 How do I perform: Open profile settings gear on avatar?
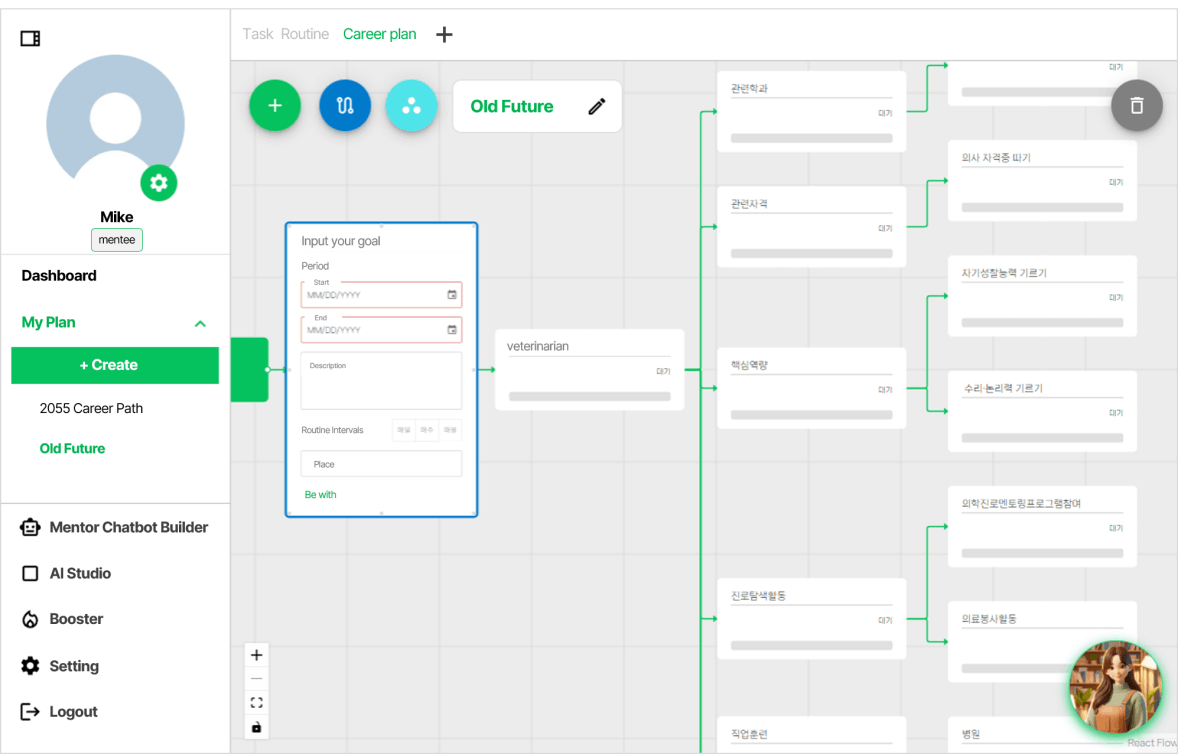click(x=158, y=183)
